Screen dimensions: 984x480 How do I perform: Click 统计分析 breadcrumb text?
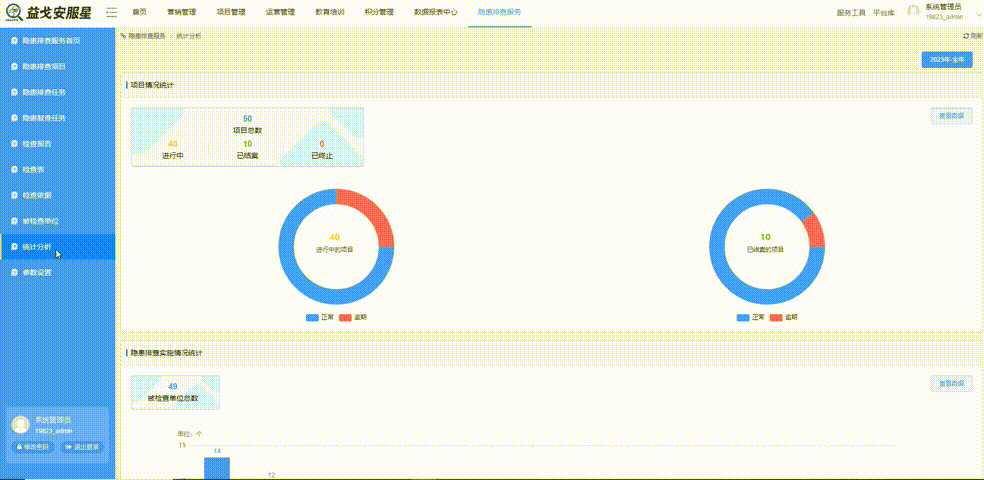click(189, 36)
